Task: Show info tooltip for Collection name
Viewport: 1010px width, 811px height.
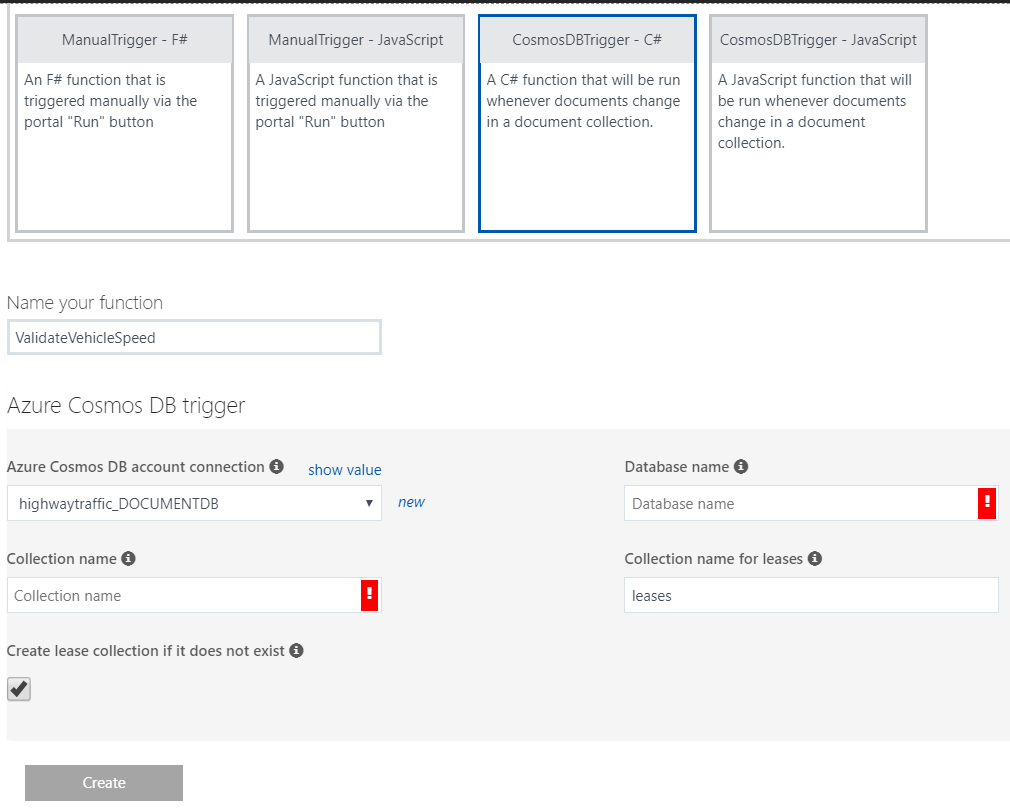Action: [128, 558]
